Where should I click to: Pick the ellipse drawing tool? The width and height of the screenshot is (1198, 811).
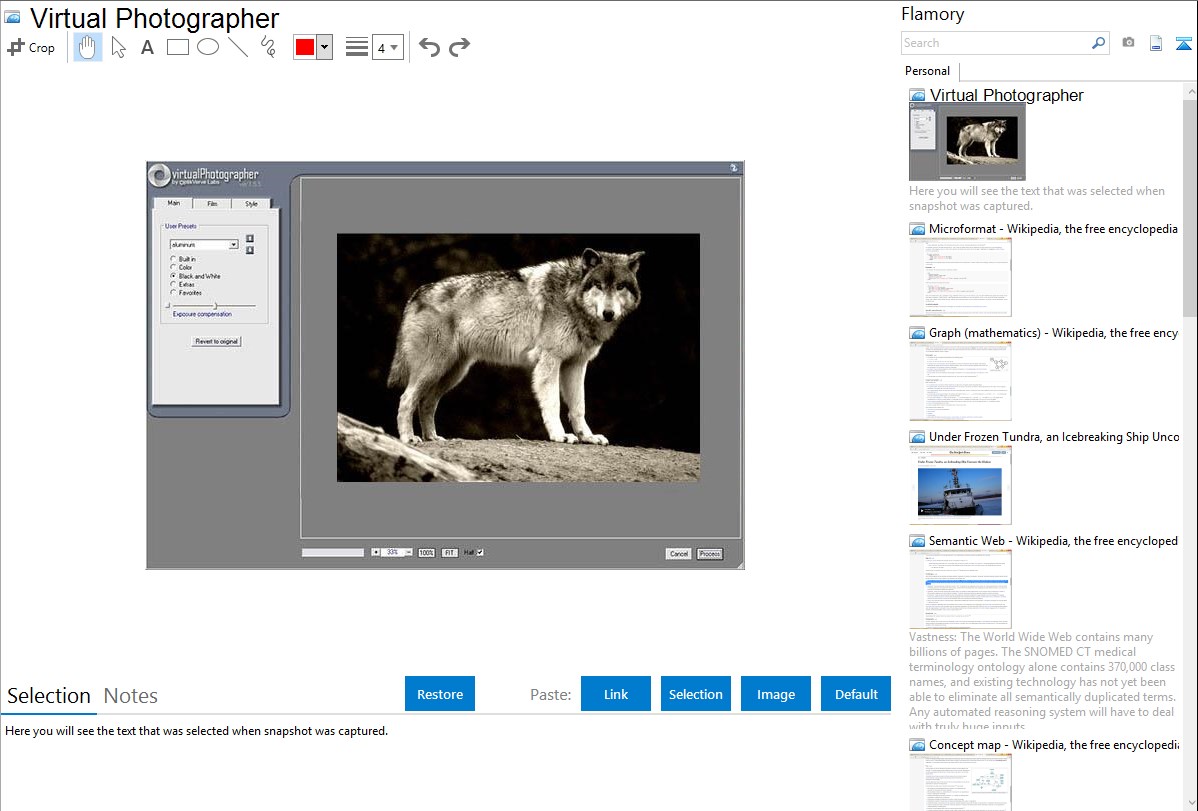tap(208, 47)
